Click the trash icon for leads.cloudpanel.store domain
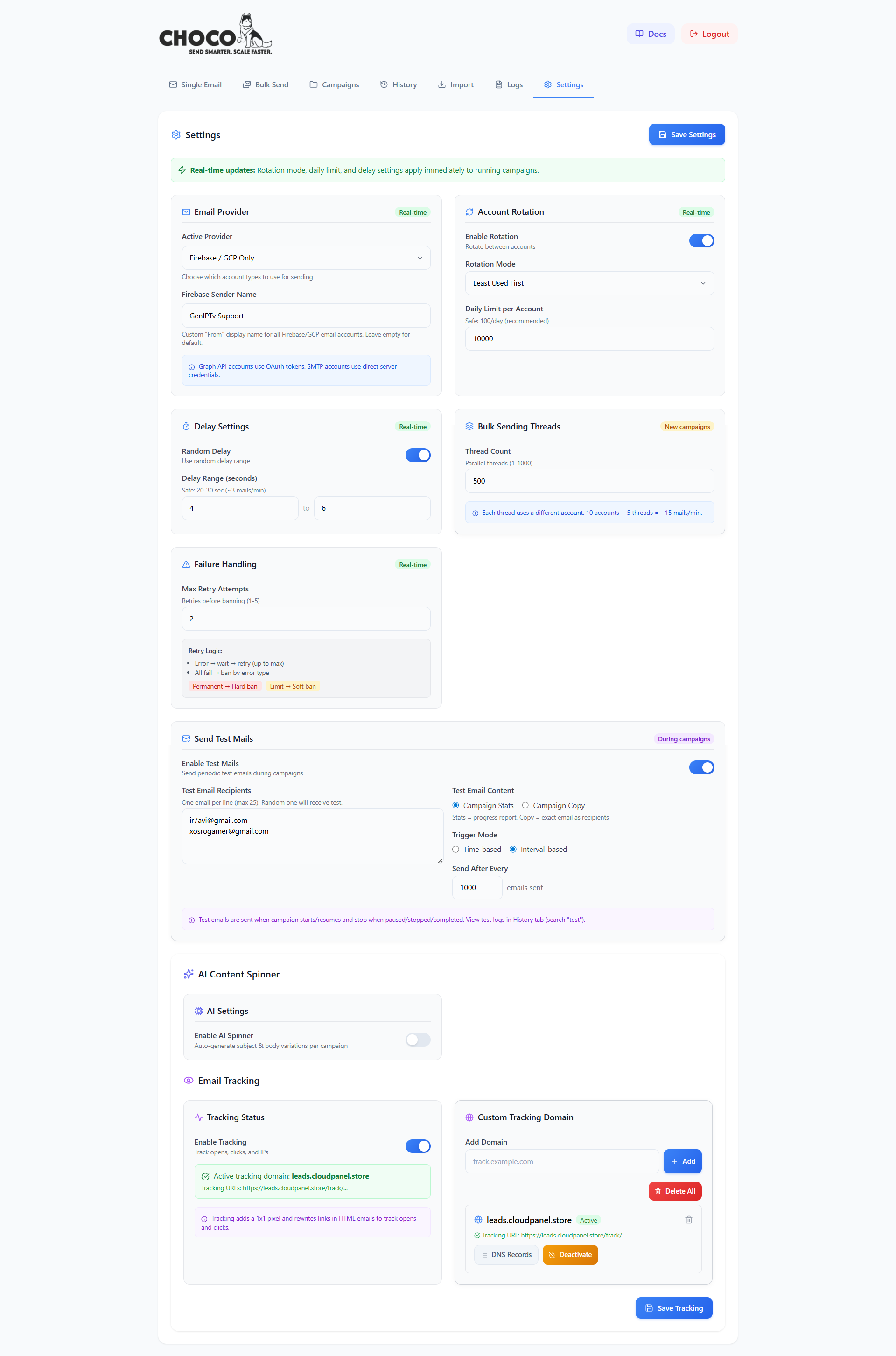Image resolution: width=896 pixels, height=1356 pixels. [x=689, y=1219]
